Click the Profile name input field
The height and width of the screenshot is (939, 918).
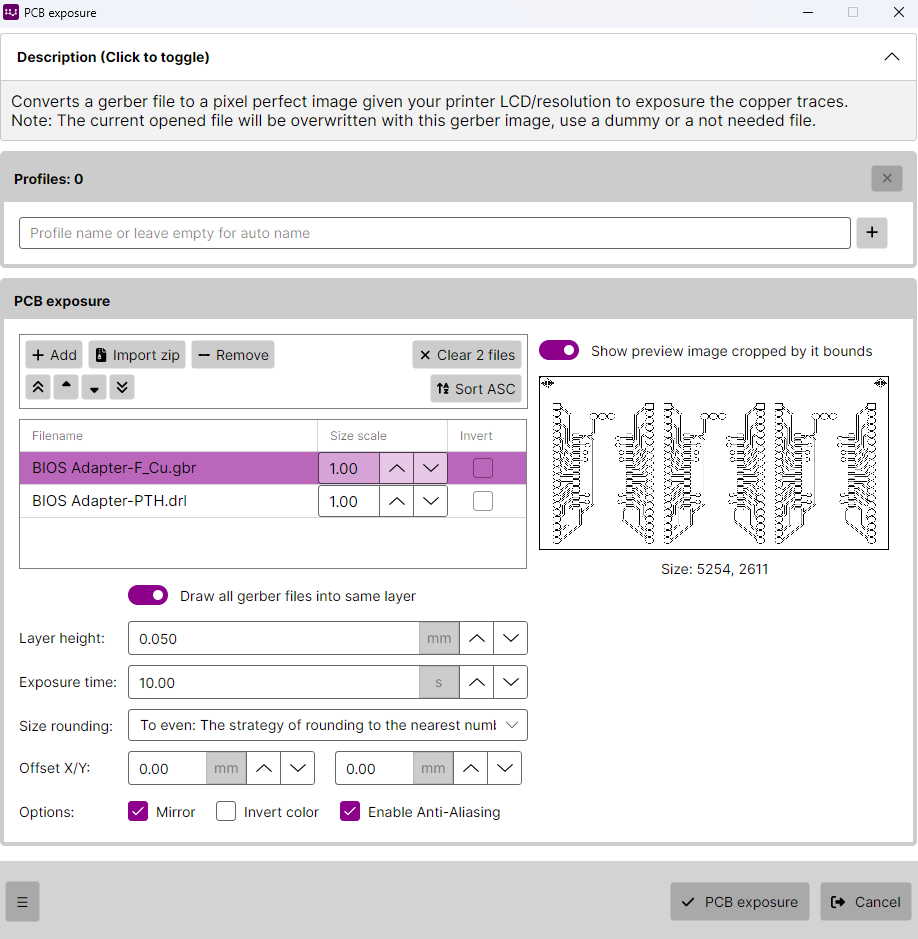coord(435,233)
